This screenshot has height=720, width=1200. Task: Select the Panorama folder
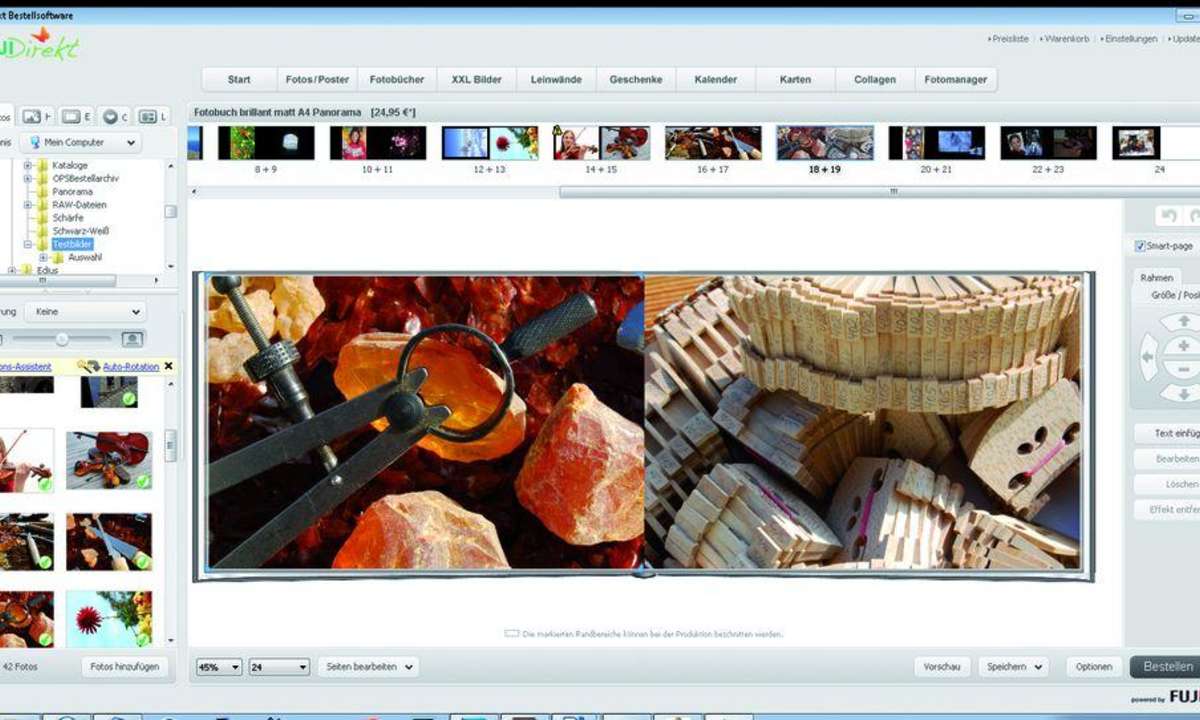(72, 191)
